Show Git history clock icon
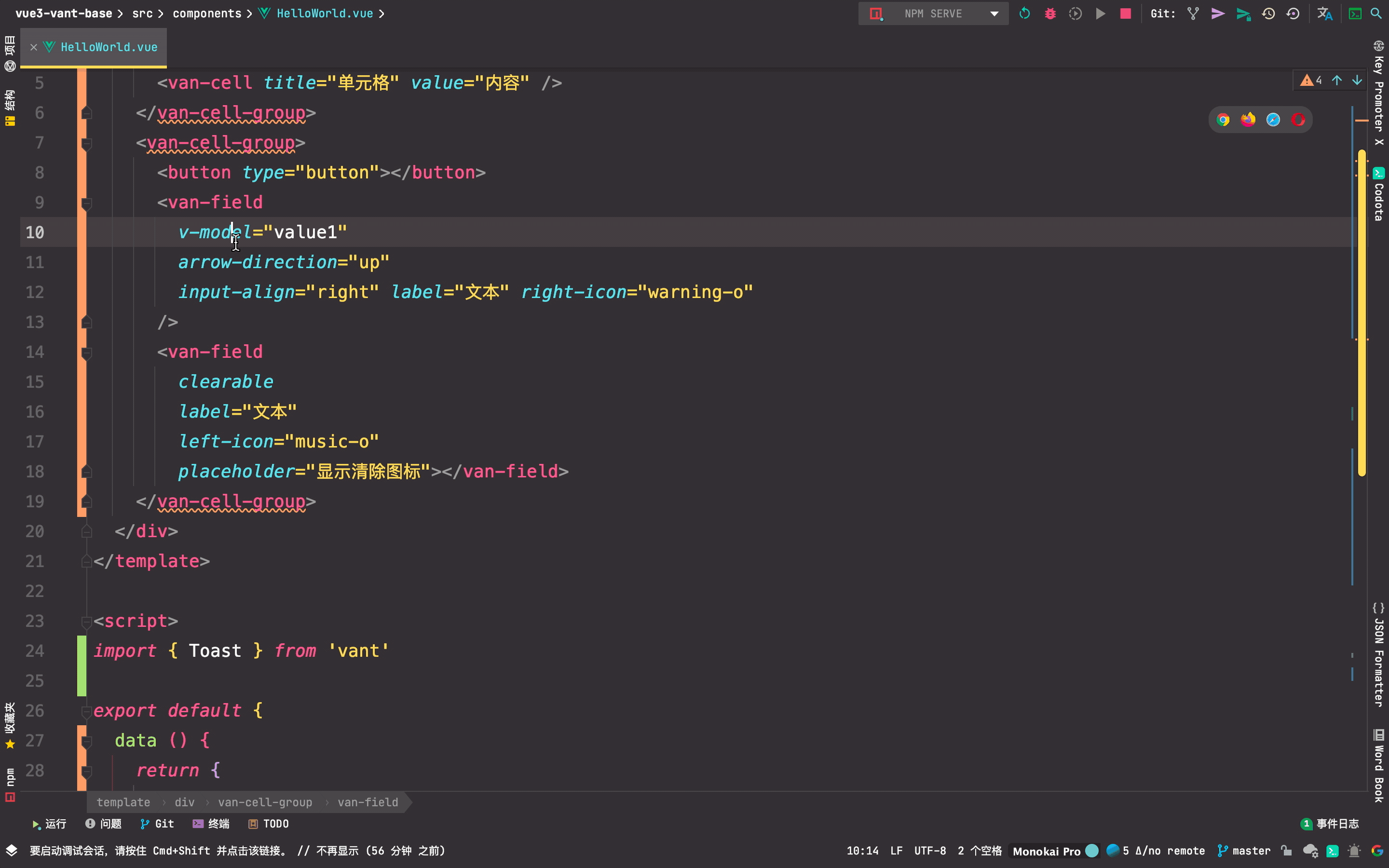 point(1268,14)
